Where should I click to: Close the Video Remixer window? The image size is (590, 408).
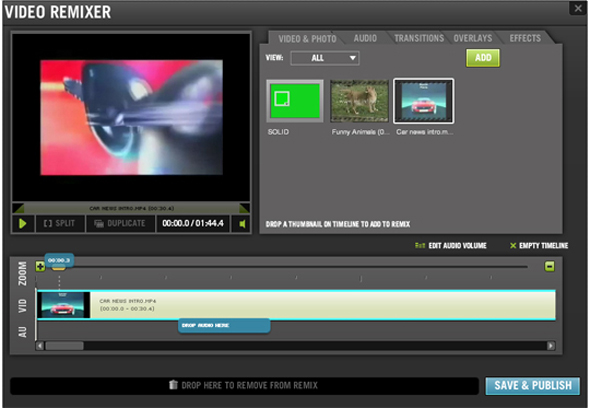click(x=578, y=8)
